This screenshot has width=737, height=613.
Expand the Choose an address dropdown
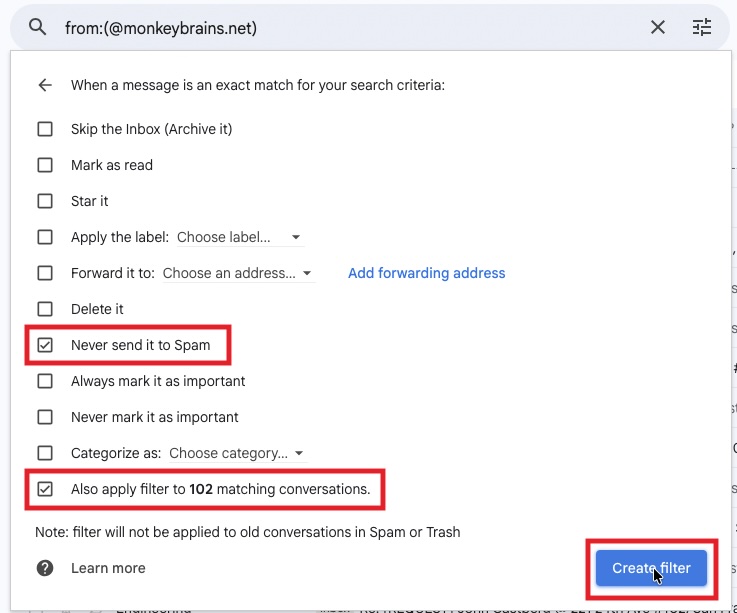pos(238,273)
